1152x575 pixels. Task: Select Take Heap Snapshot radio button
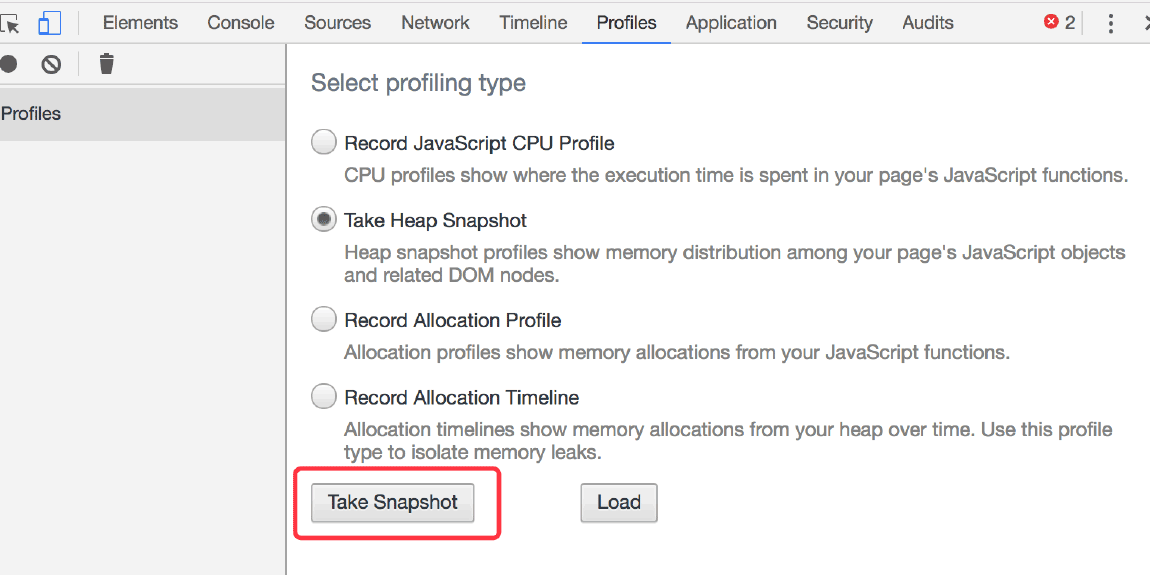323,220
